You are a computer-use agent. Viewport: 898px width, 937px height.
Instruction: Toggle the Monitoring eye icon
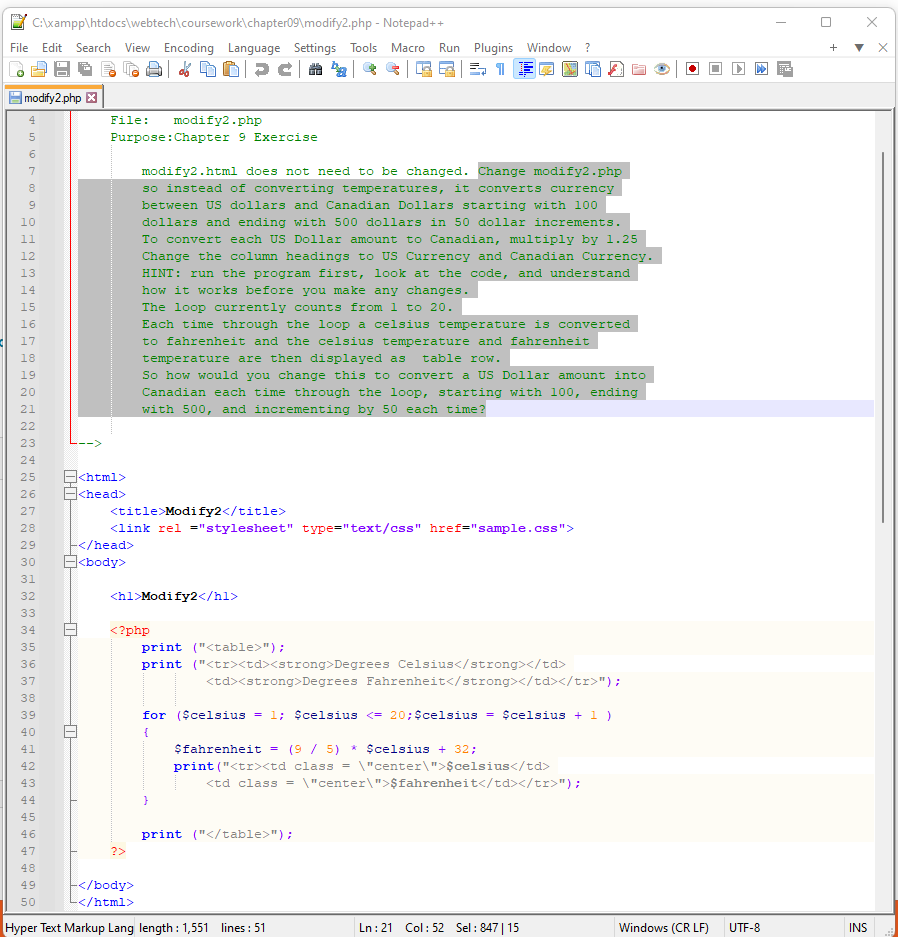pyautogui.click(x=661, y=69)
